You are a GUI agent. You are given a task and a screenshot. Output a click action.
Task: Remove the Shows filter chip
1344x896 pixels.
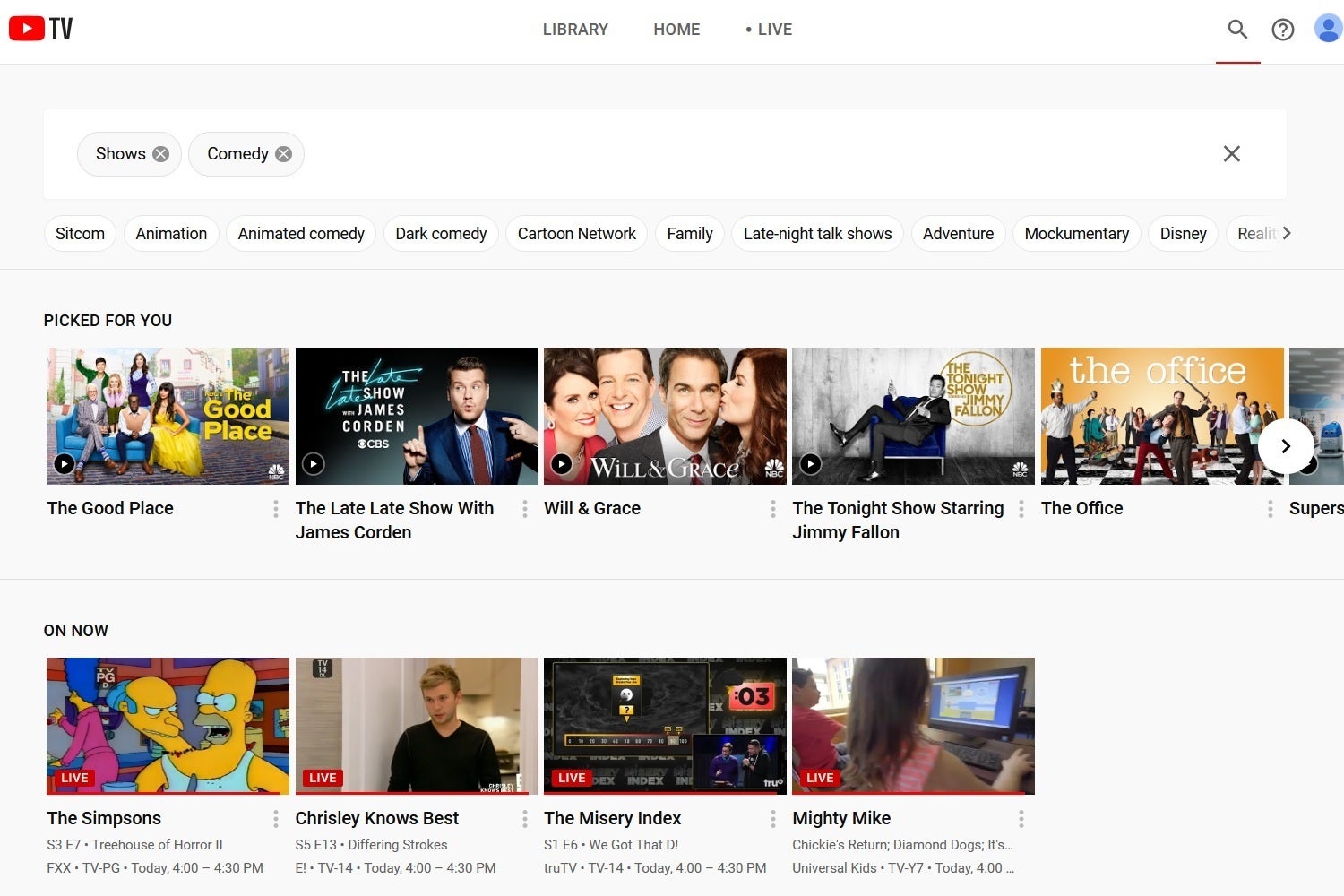161,154
